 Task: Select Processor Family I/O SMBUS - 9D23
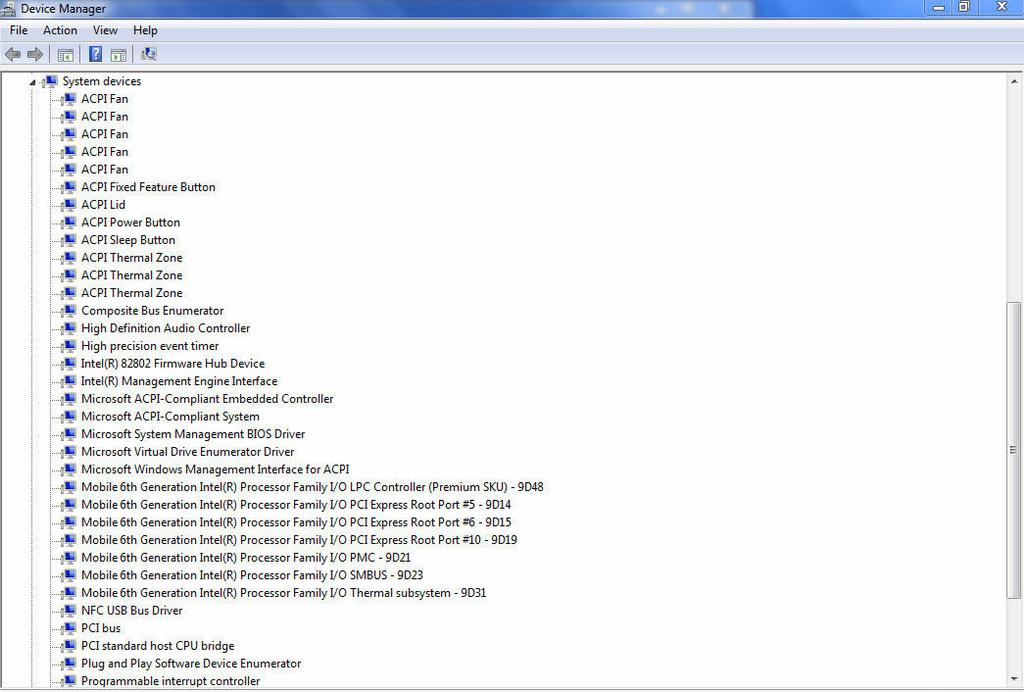(x=252, y=575)
